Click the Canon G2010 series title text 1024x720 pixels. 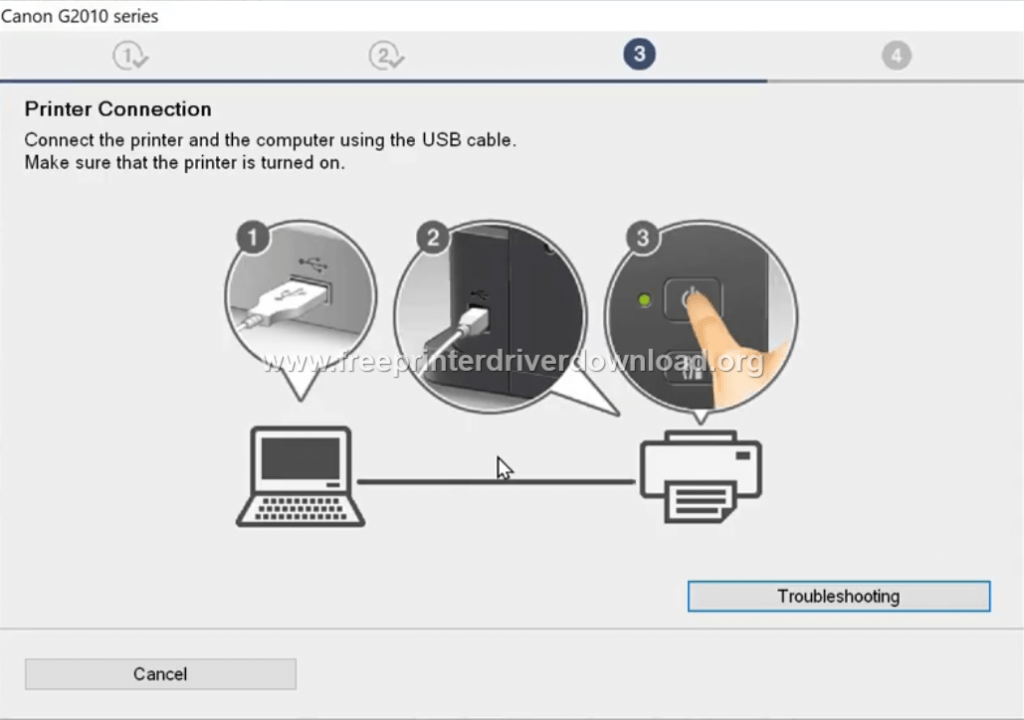click(x=80, y=16)
